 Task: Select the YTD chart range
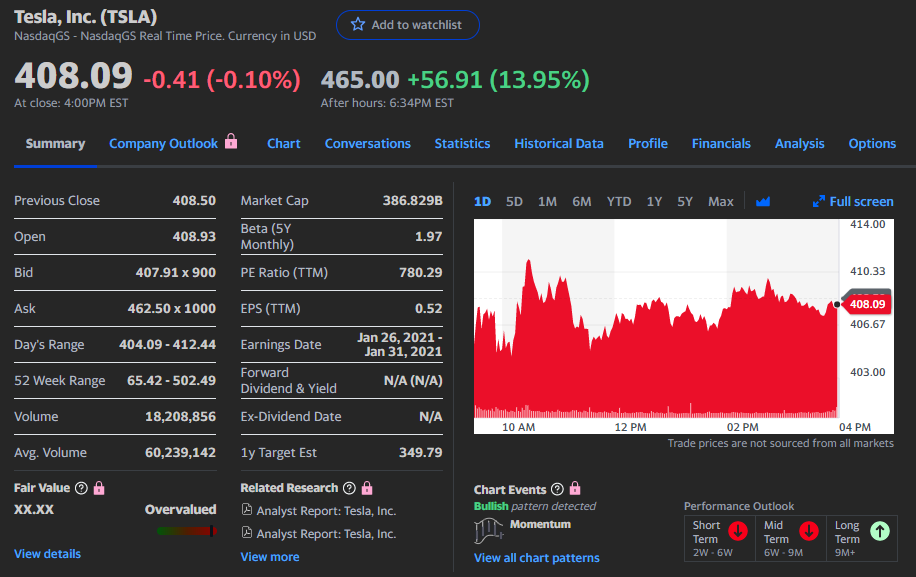619,201
